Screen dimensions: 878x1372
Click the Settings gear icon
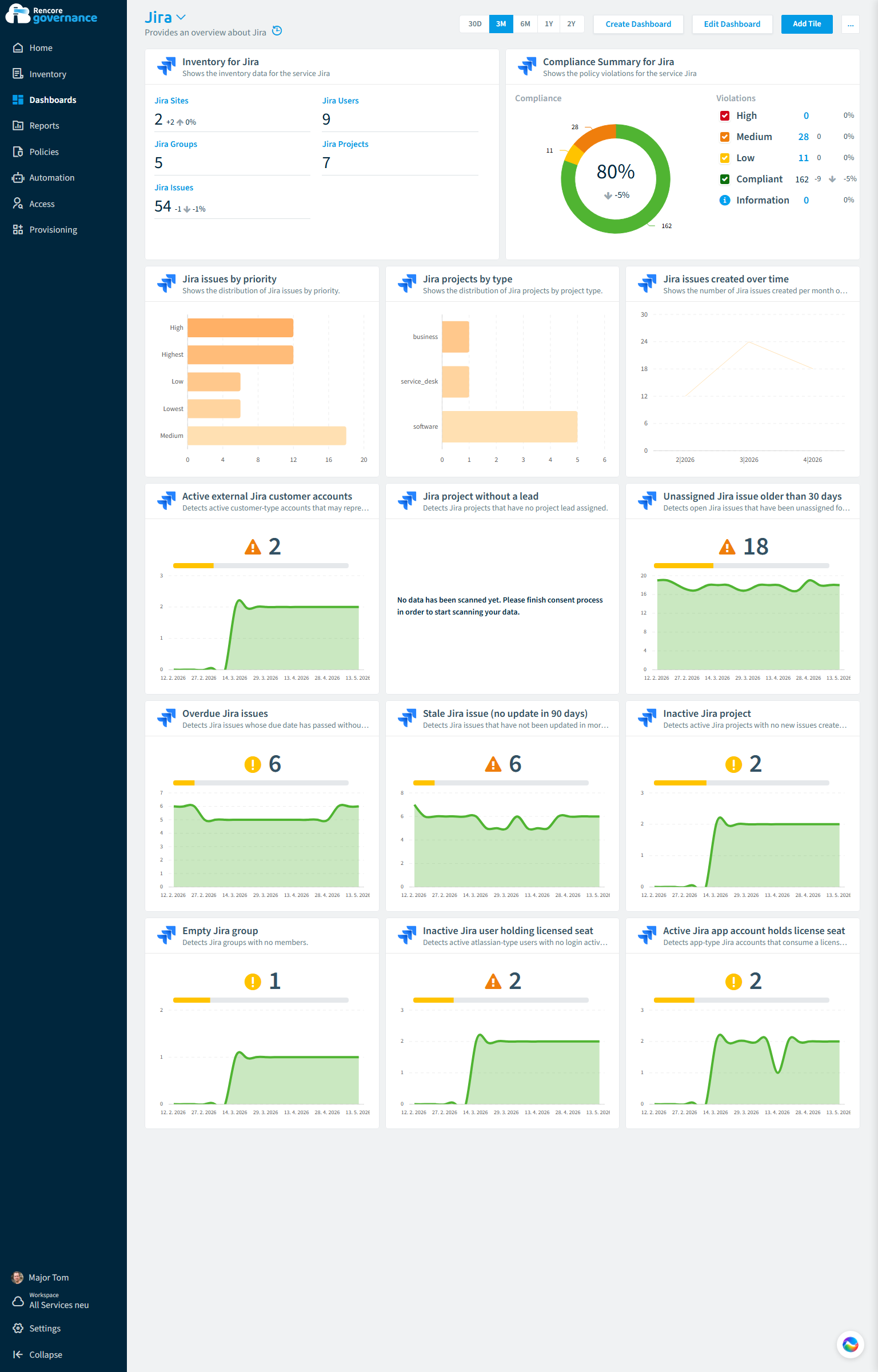pyautogui.click(x=18, y=1329)
